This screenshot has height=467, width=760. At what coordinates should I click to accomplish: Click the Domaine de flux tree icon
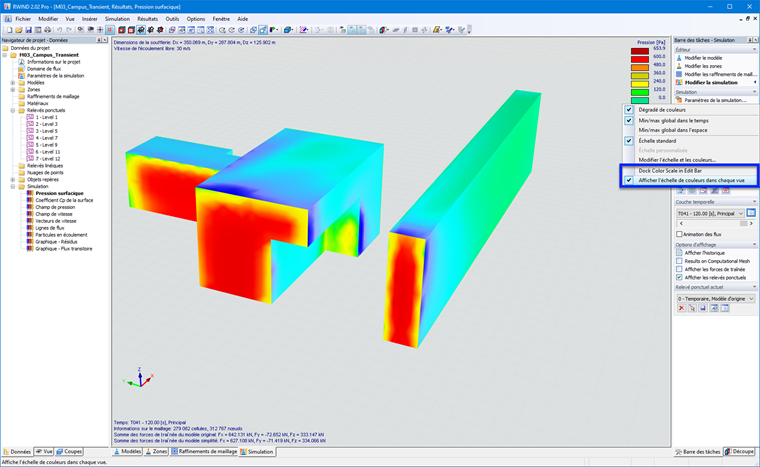pyautogui.click(x=21, y=69)
